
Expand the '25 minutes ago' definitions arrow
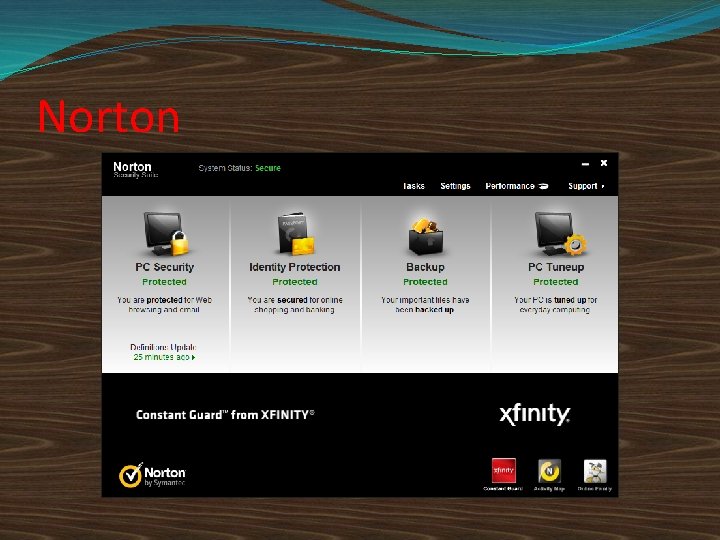(194, 357)
